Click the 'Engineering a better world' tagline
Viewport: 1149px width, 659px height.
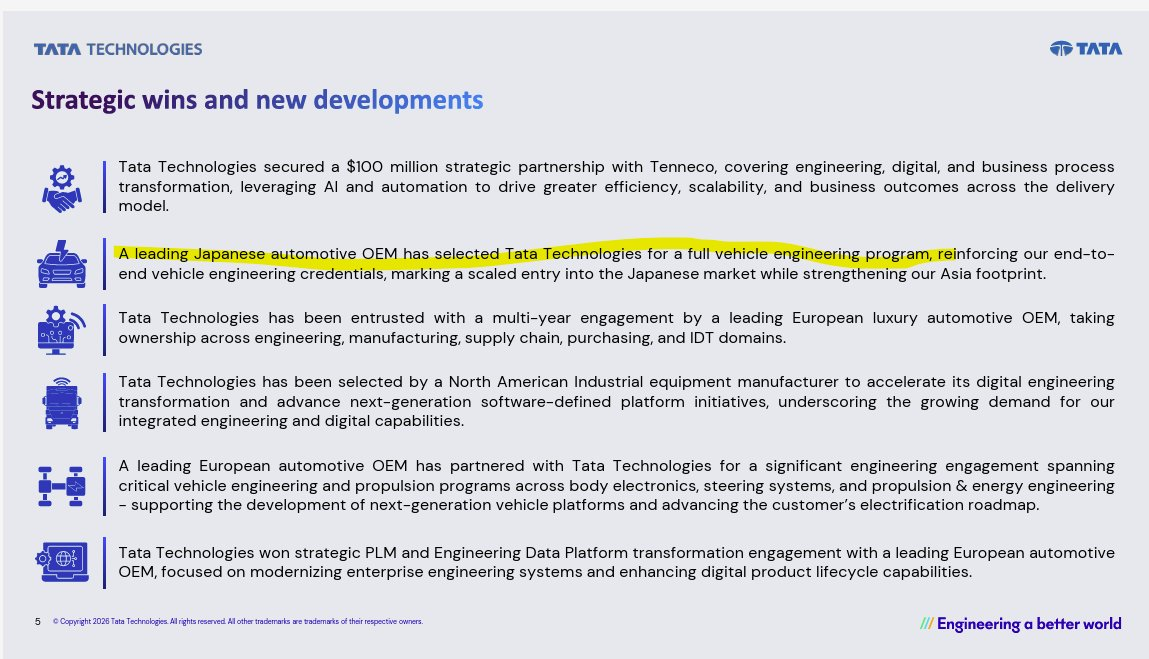1021,624
